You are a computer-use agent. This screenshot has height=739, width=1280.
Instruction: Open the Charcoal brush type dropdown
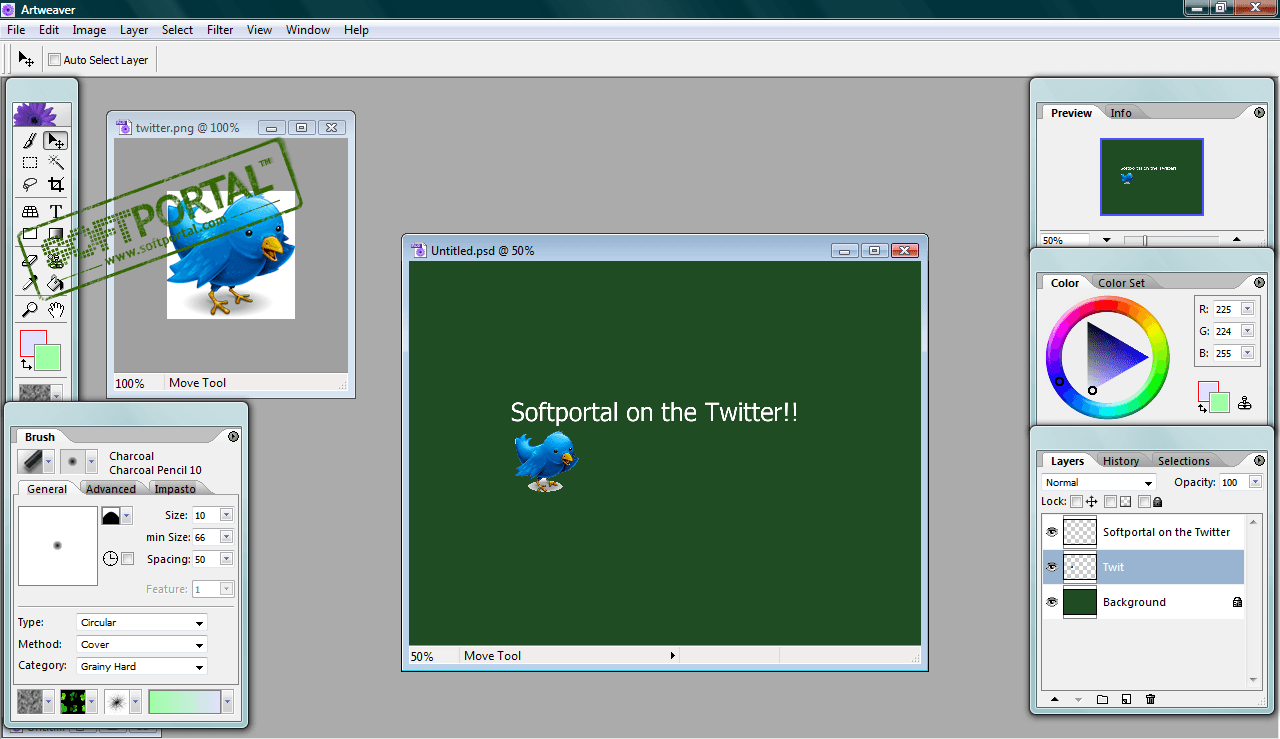pyautogui.click(x=48, y=462)
